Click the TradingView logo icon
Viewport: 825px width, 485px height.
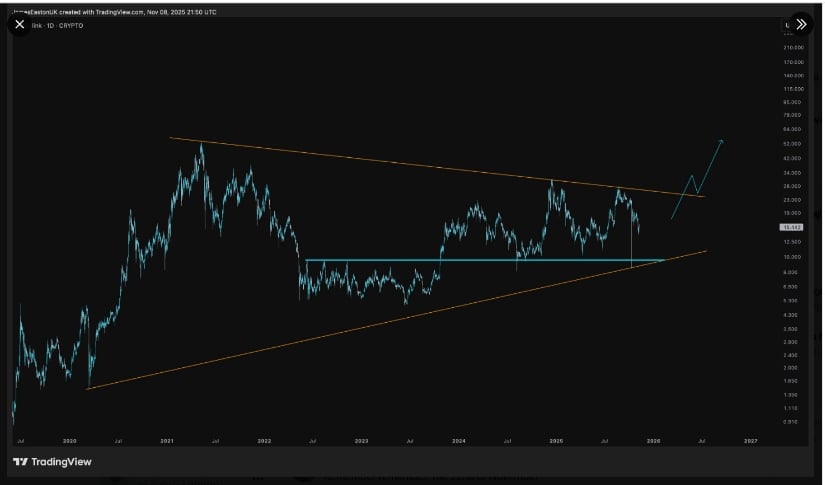click(20, 462)
